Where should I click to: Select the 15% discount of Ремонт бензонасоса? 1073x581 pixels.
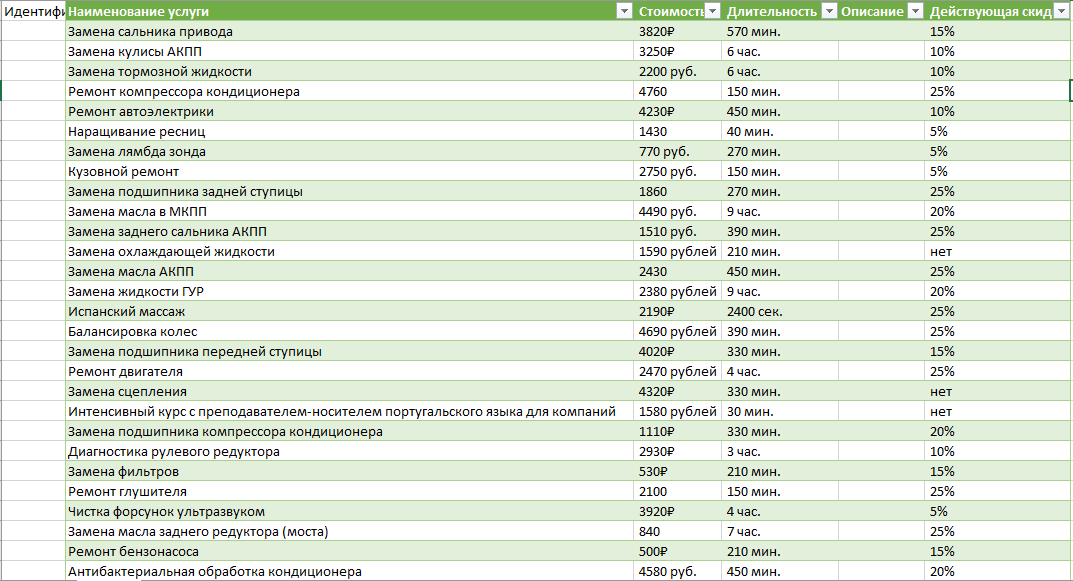point(998,551)
